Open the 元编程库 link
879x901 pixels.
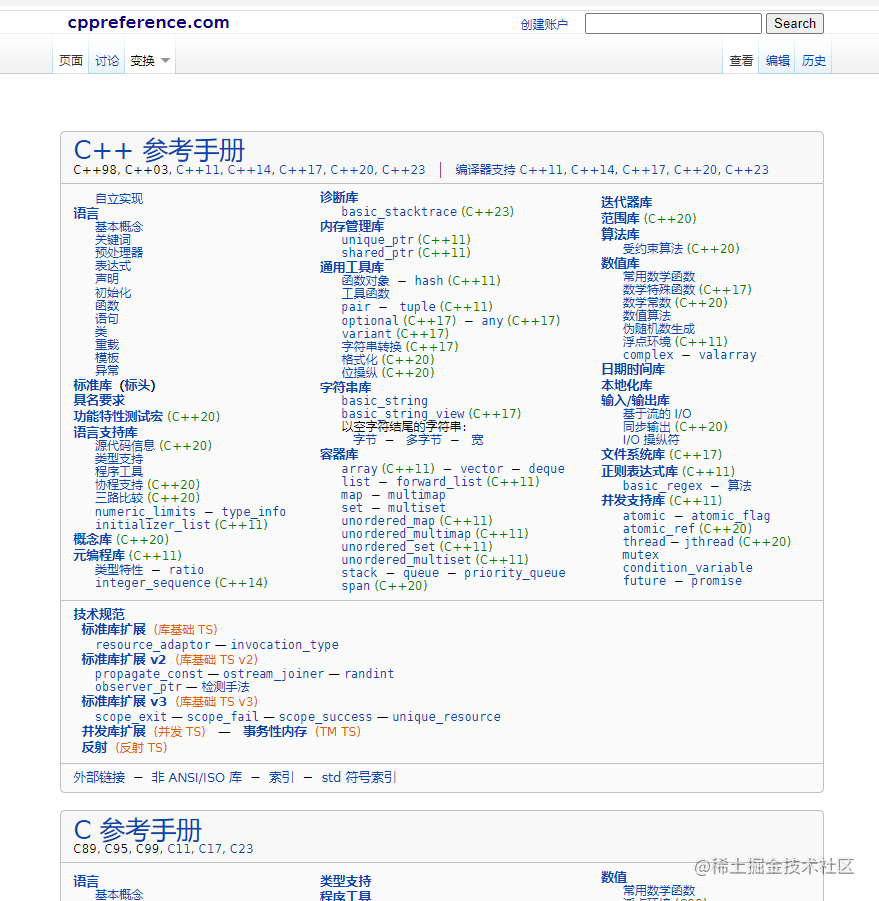[x=99, y=556]
